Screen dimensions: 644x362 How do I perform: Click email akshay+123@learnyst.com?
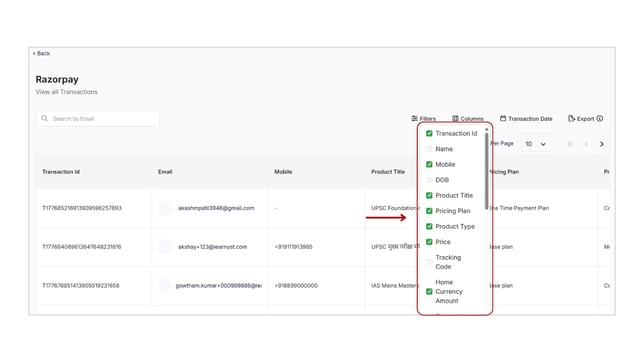(x=212, y=247)
